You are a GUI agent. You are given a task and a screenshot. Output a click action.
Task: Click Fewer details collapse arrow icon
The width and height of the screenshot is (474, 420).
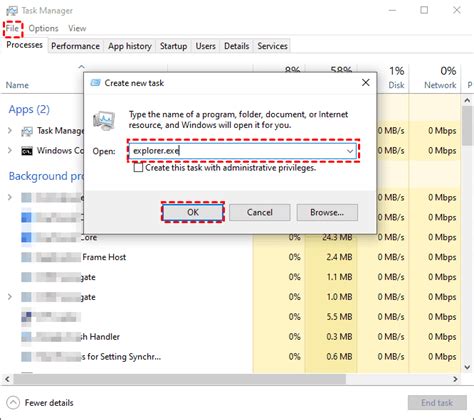(13, 403)
